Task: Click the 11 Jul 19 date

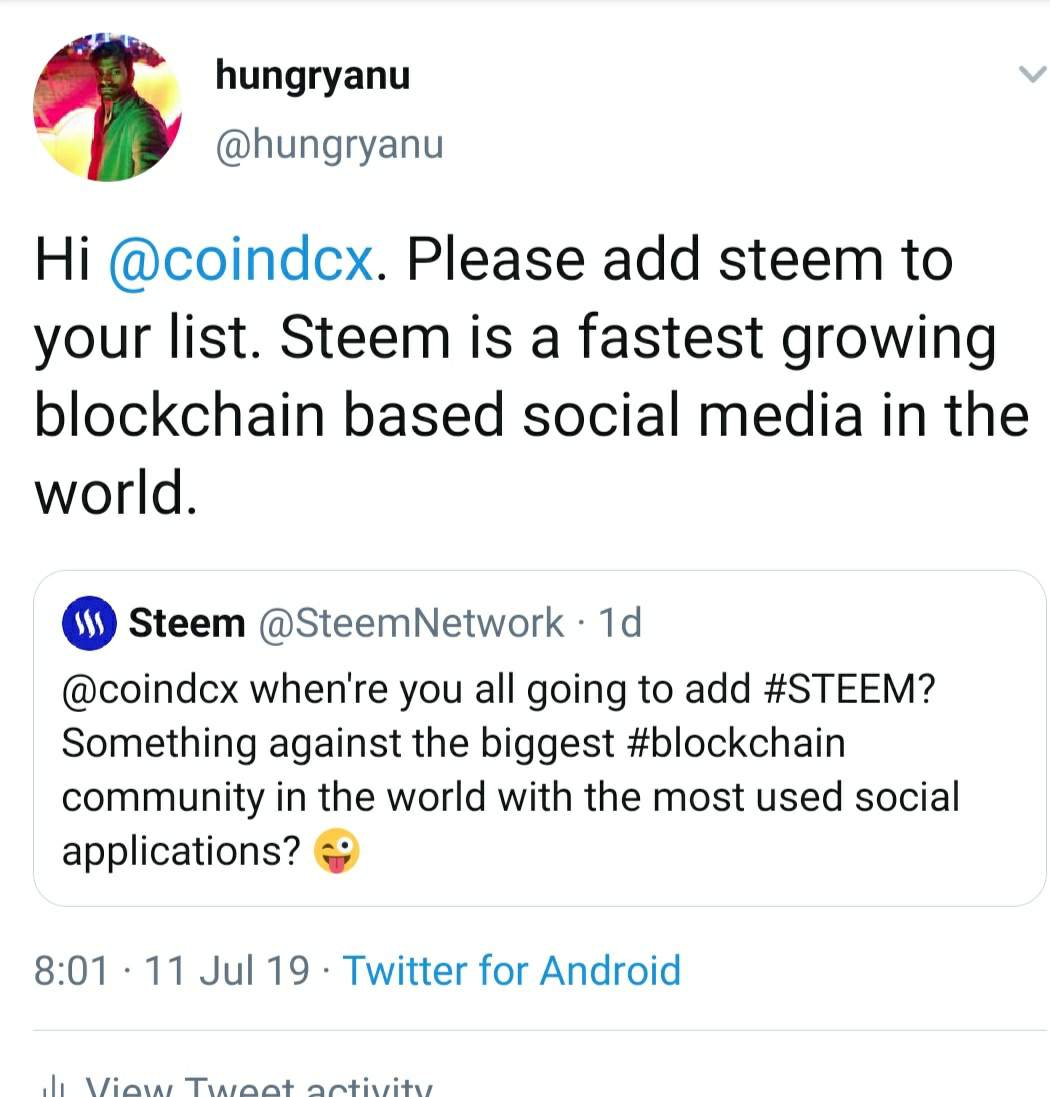Action: pyautogui.click(x=227, y=970)
